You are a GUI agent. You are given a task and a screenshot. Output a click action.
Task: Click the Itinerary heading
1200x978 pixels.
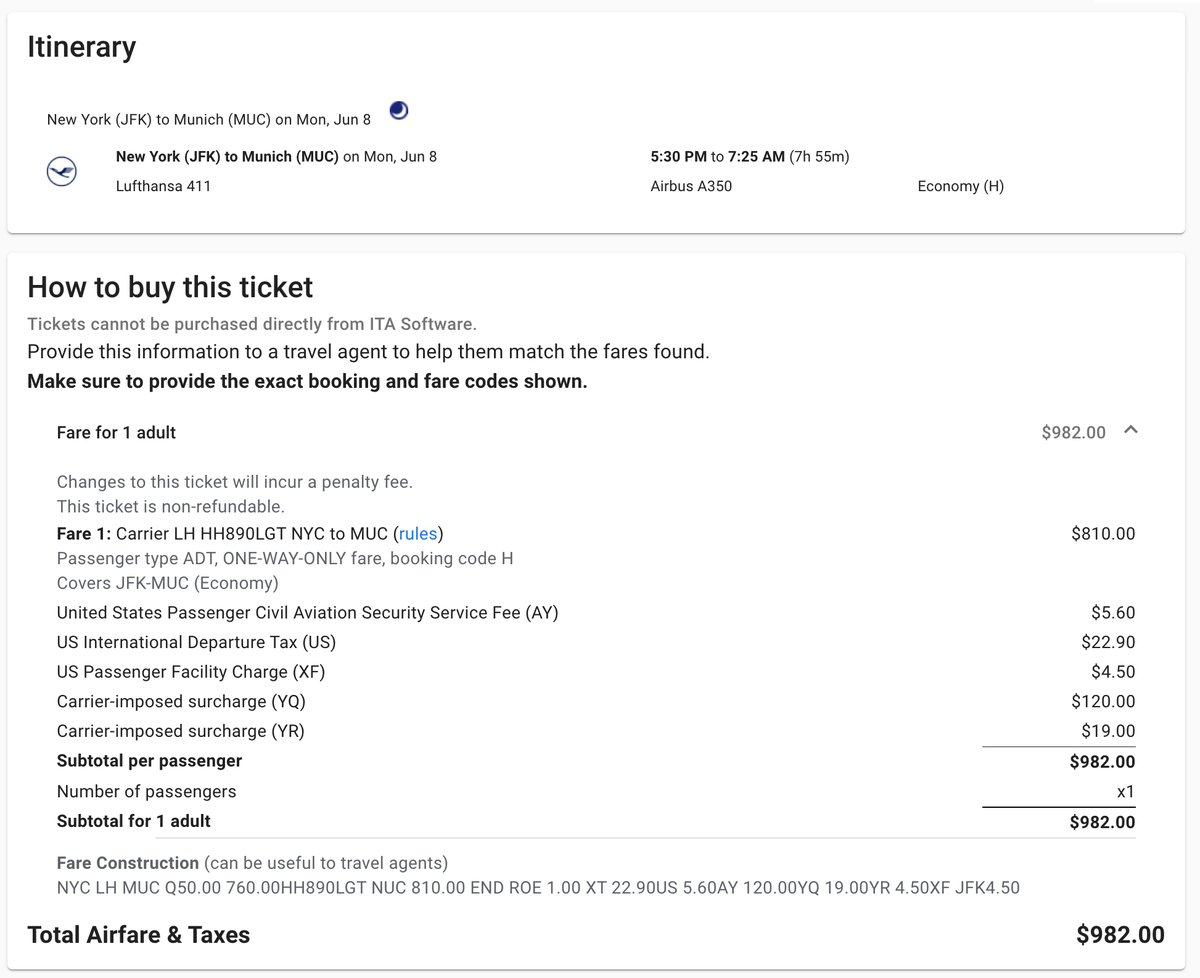(81, 47)
